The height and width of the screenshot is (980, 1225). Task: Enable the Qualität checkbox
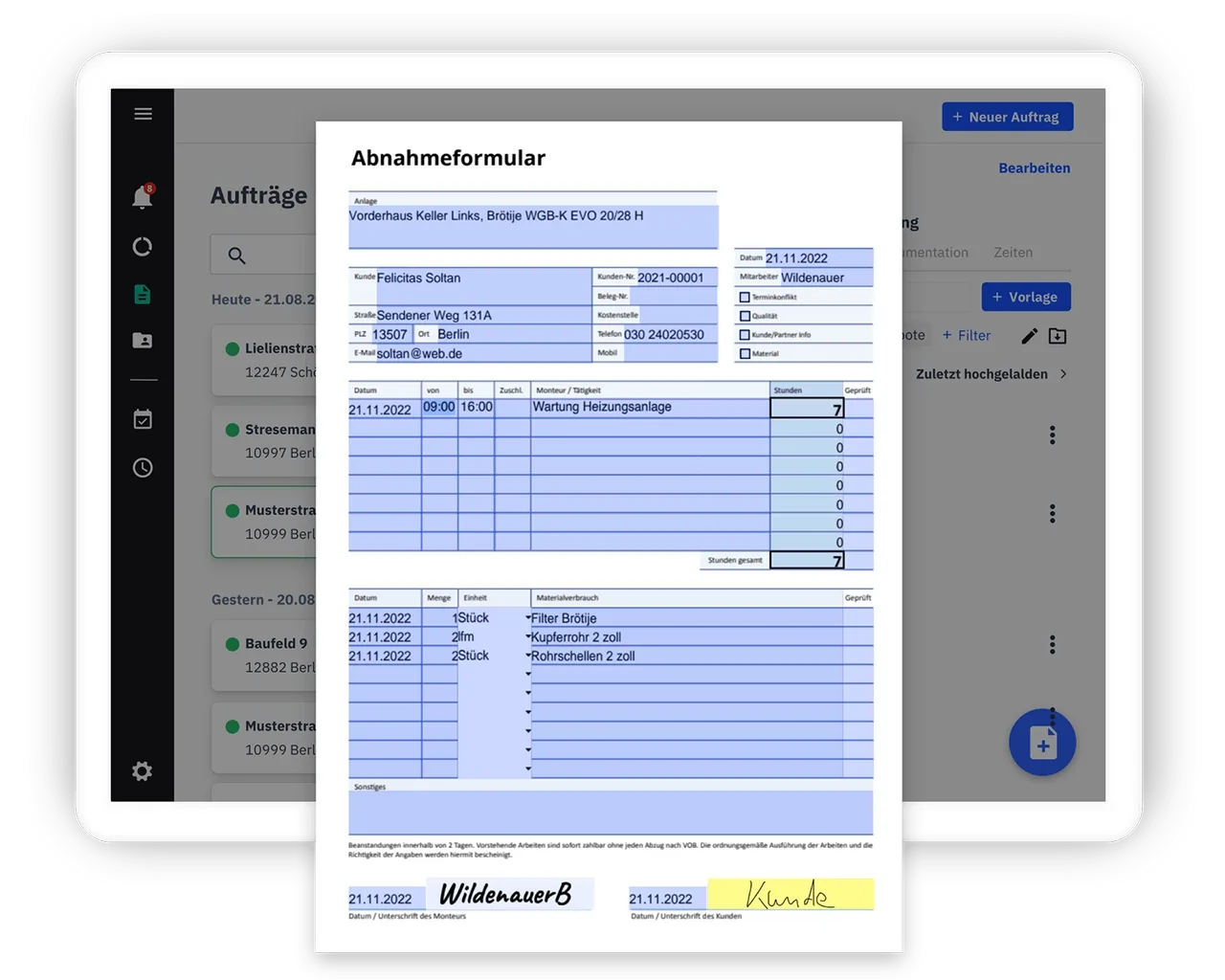(745, 316)
